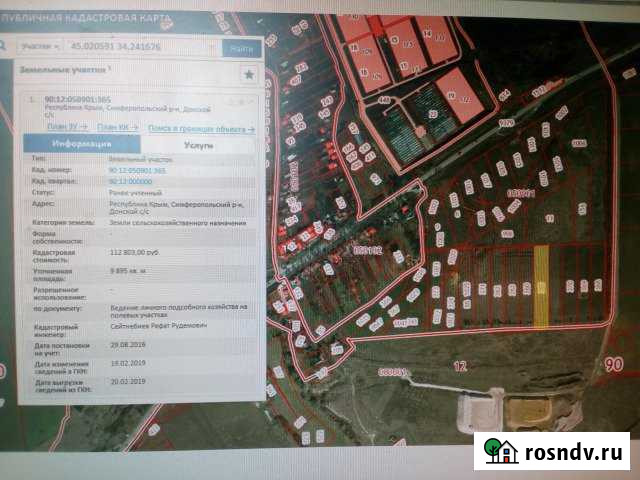Open the 'План КК' link
The width and height of the screenshot is (640, 480).
[120, 128]
